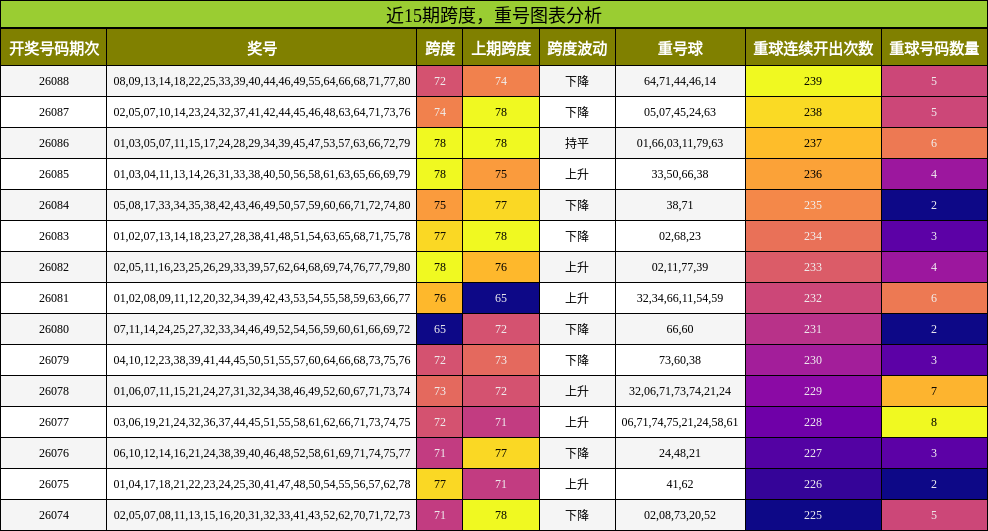Screen dimensions: 988x531
Task: Click the 重号球 cell 38,71
Action: [x=680, y=205]
